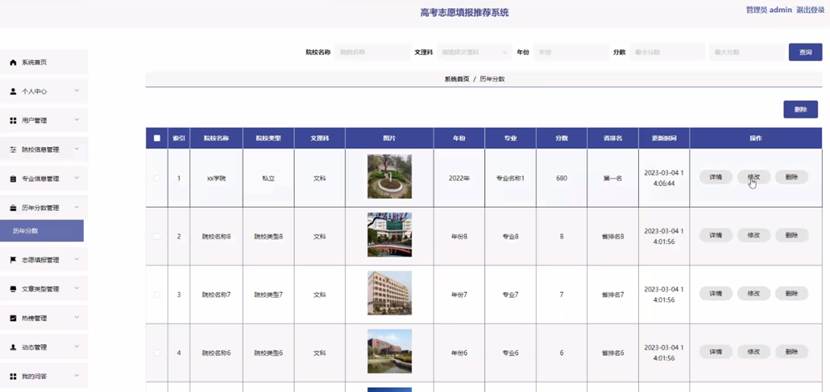Open the row 4 building photo thumbnail

[x=390, y=351]
